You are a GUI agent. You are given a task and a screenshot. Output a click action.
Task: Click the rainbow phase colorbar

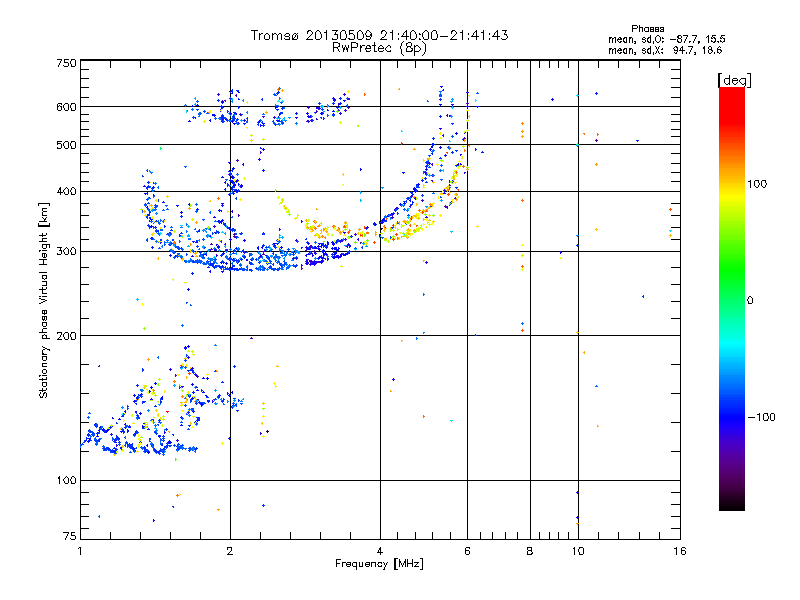[732, 298]
